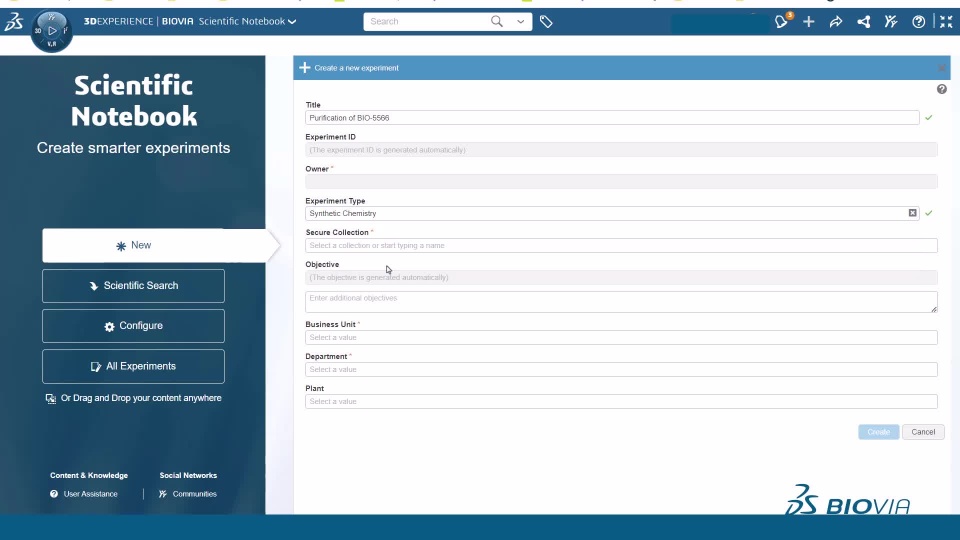Screen dimensions: 960x540
Task: Click the magnifier search icon
Action: (x=497, y=21)
